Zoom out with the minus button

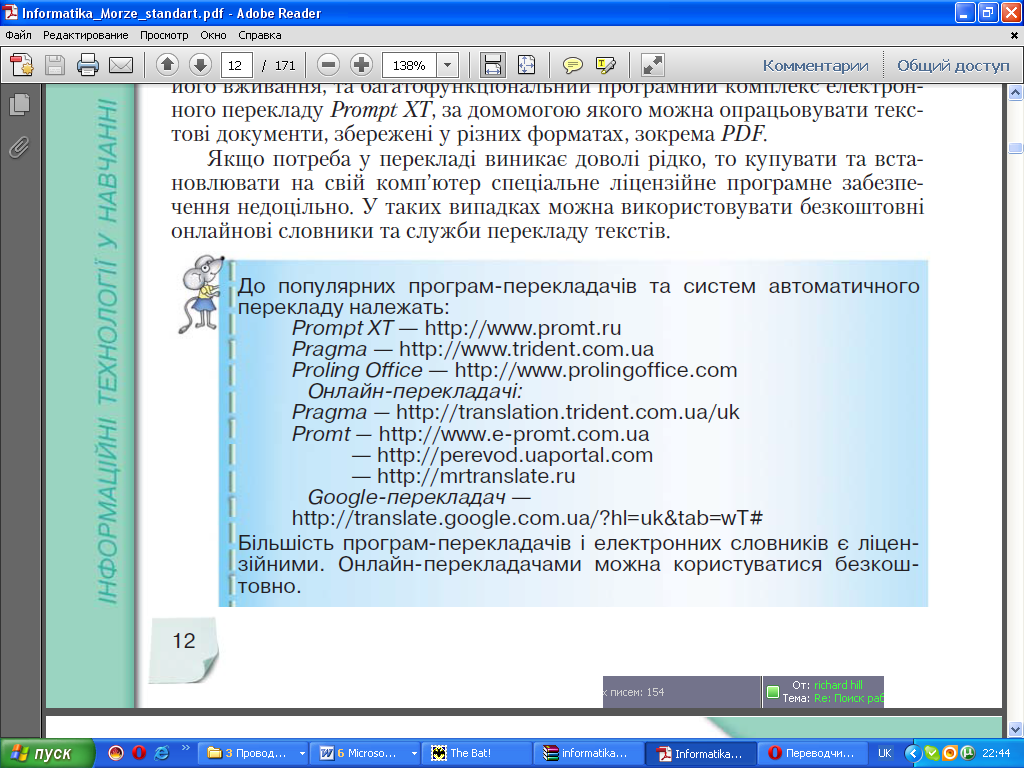[328, 65]
